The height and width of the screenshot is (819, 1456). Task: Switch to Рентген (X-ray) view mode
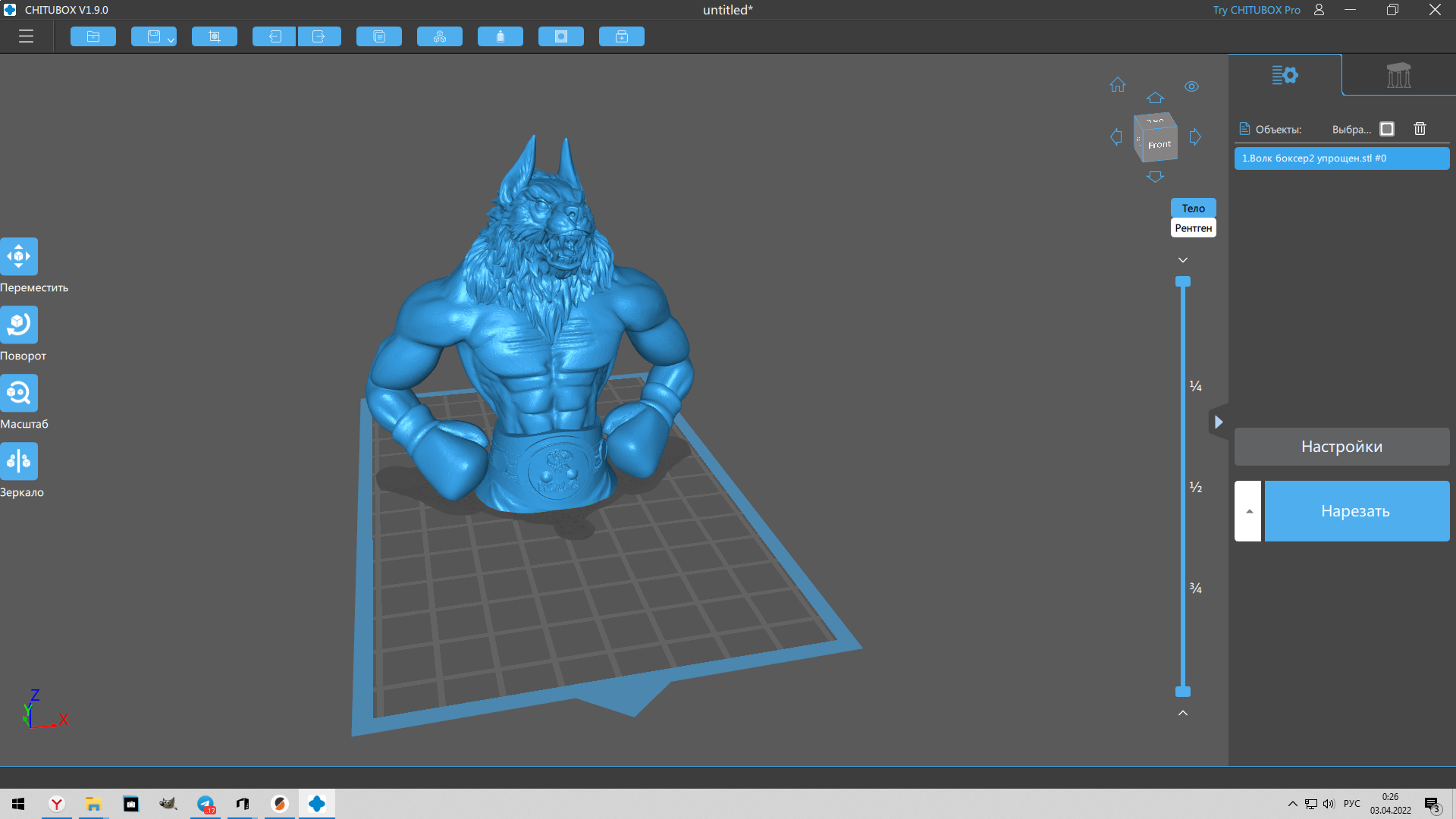pyautogui.click(x=1193, y=228)
